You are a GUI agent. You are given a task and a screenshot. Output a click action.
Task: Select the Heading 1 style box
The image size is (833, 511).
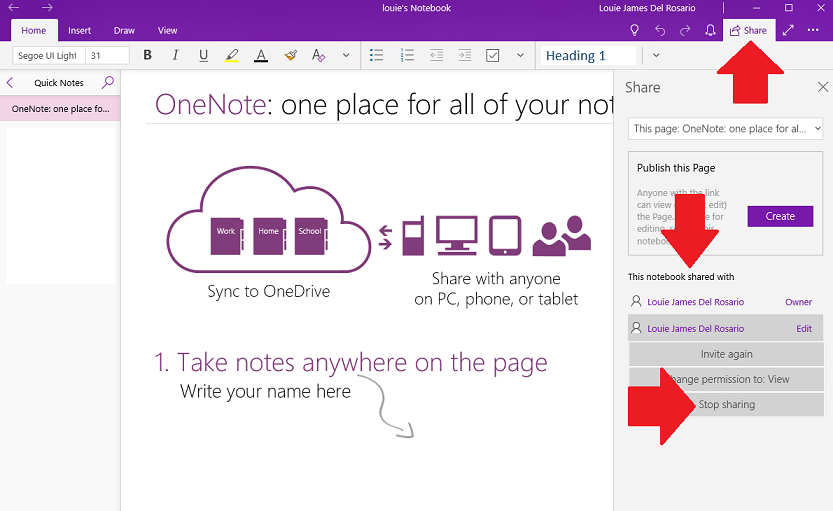pyautogui.click(x=588, y=55)
